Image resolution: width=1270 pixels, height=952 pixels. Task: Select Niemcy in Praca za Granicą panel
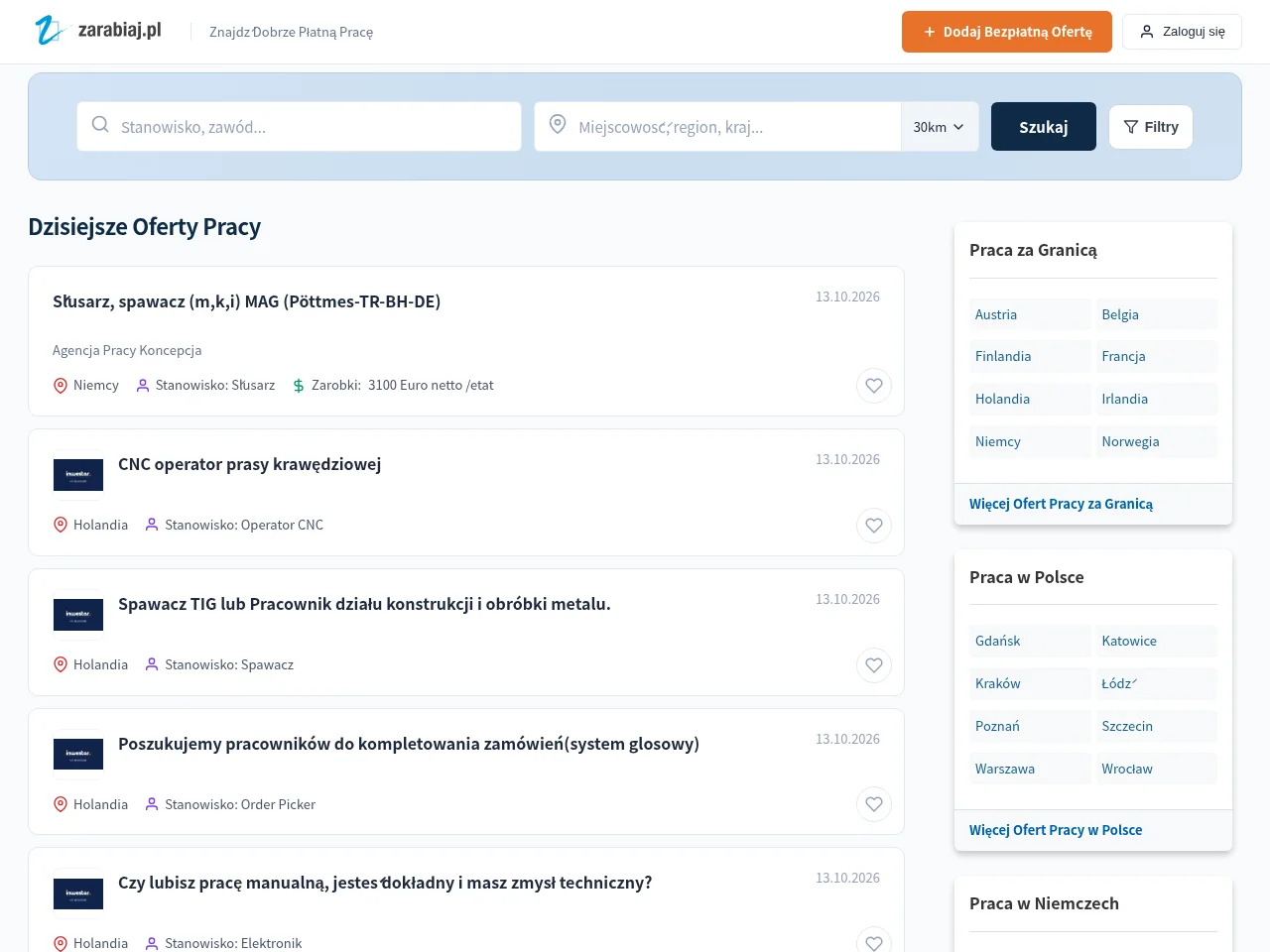click(1030, 441)
